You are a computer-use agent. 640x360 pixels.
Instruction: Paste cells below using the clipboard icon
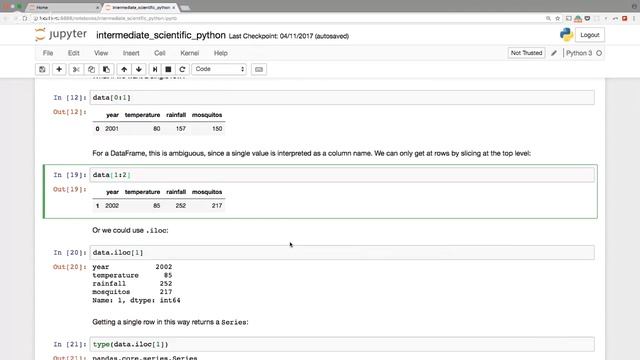coord(106,69)
